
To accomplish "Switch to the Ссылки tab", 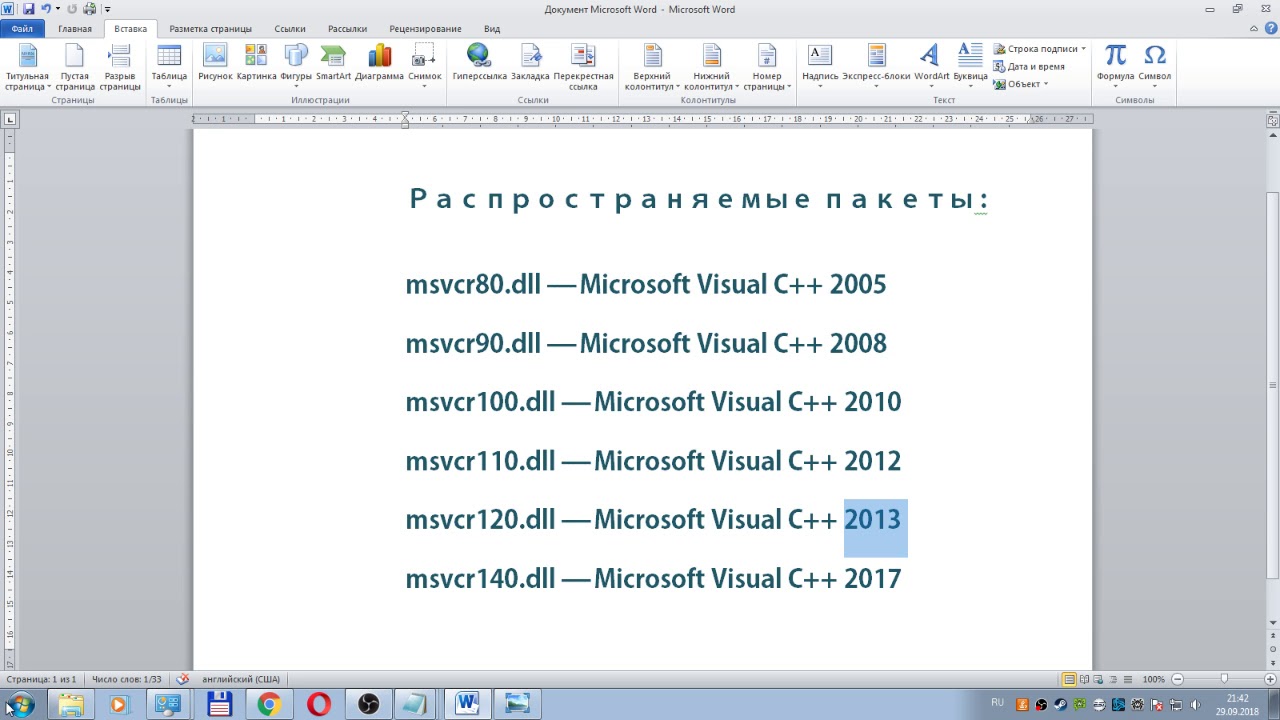I will [290, 29].
